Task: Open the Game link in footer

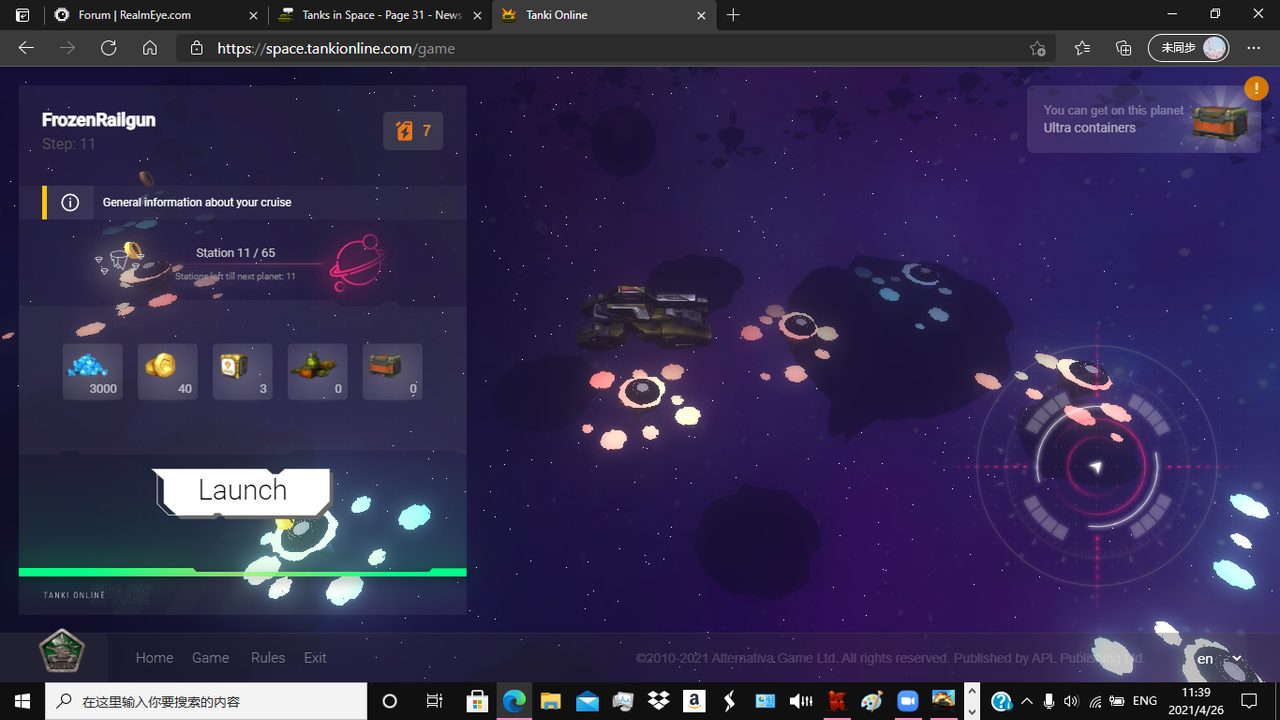Action: [x=211, y=658]
